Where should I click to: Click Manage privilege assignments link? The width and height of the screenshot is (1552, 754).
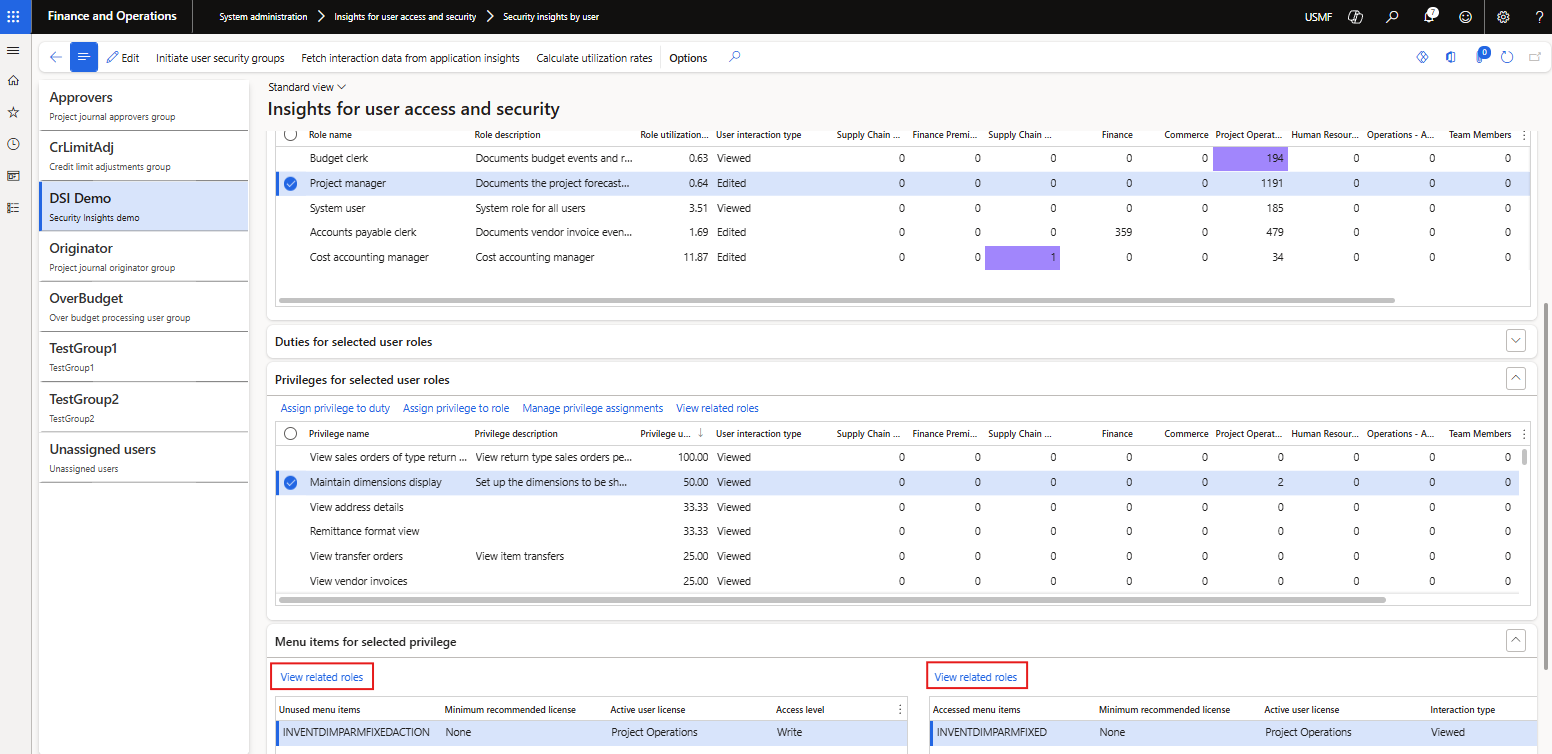coord(592,408)
